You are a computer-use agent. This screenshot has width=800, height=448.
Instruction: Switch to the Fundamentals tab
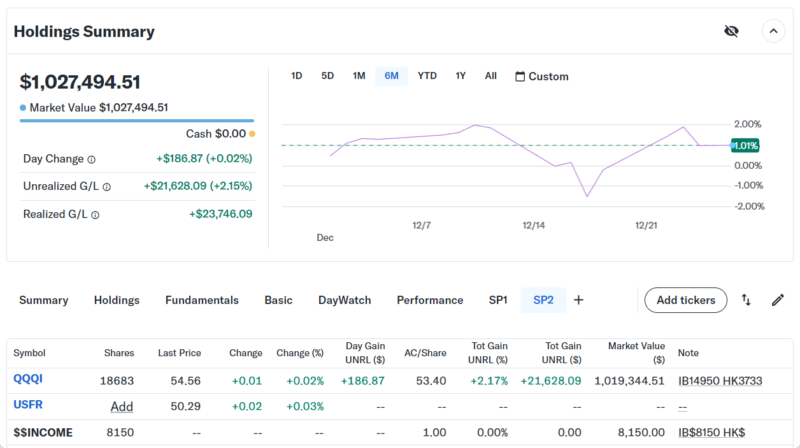pyautogui.click(x=202, y=300)
